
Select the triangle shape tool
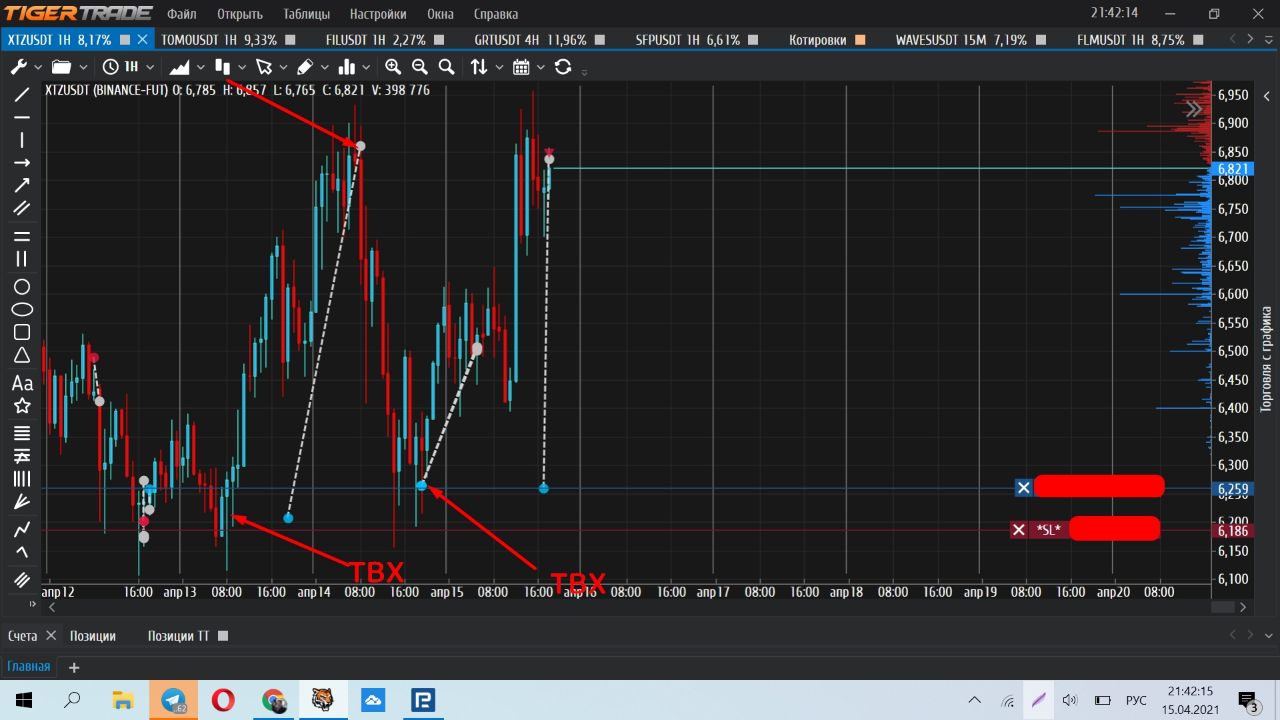pos(22,355)
